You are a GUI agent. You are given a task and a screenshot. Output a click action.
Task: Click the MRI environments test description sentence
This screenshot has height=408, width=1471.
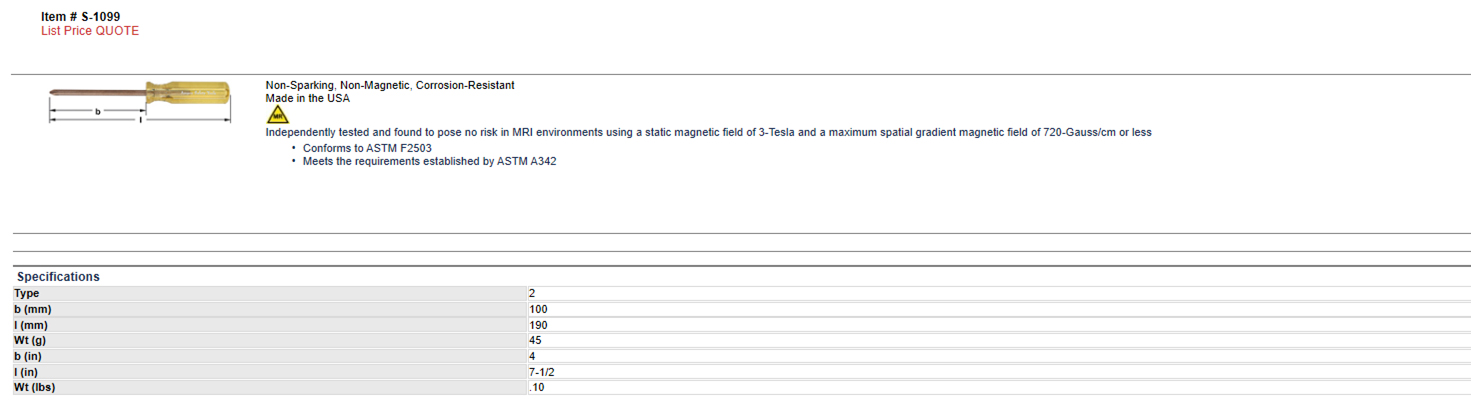pyautogui.click(x=709, y=132)
